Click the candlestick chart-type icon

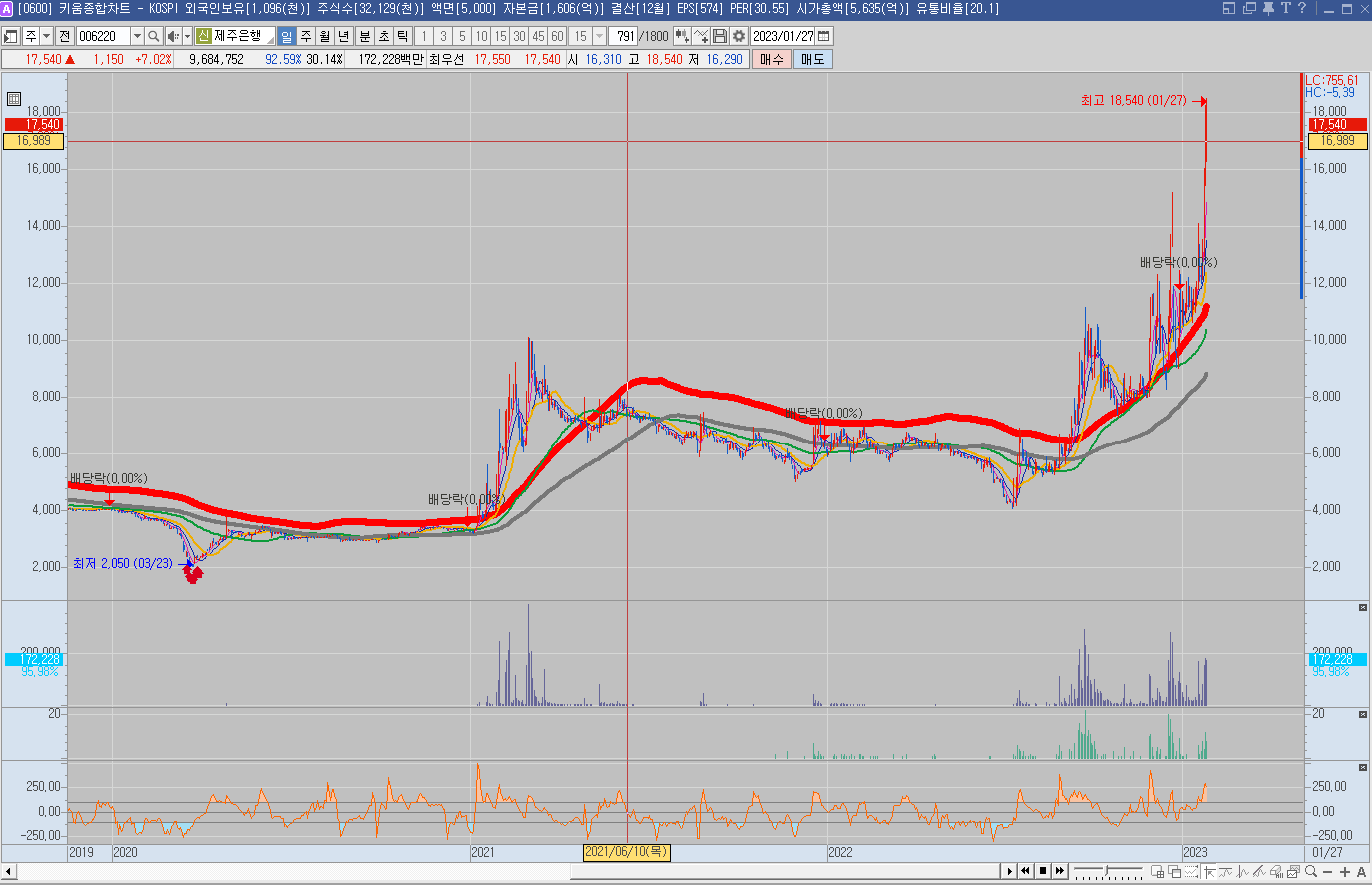coord(682,36)
